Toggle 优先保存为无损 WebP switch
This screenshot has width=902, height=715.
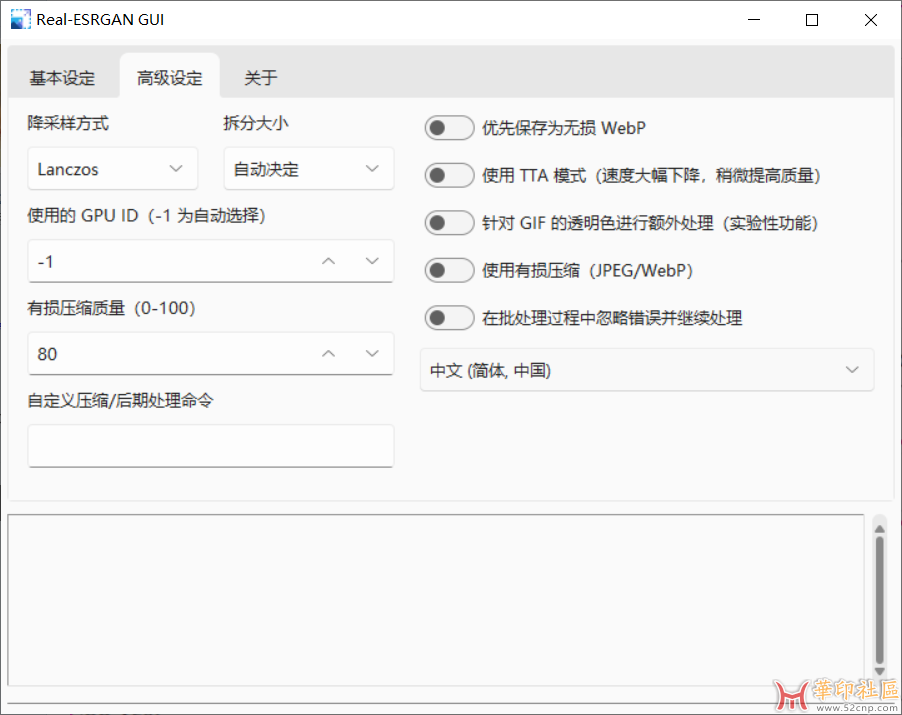point(449,128)
